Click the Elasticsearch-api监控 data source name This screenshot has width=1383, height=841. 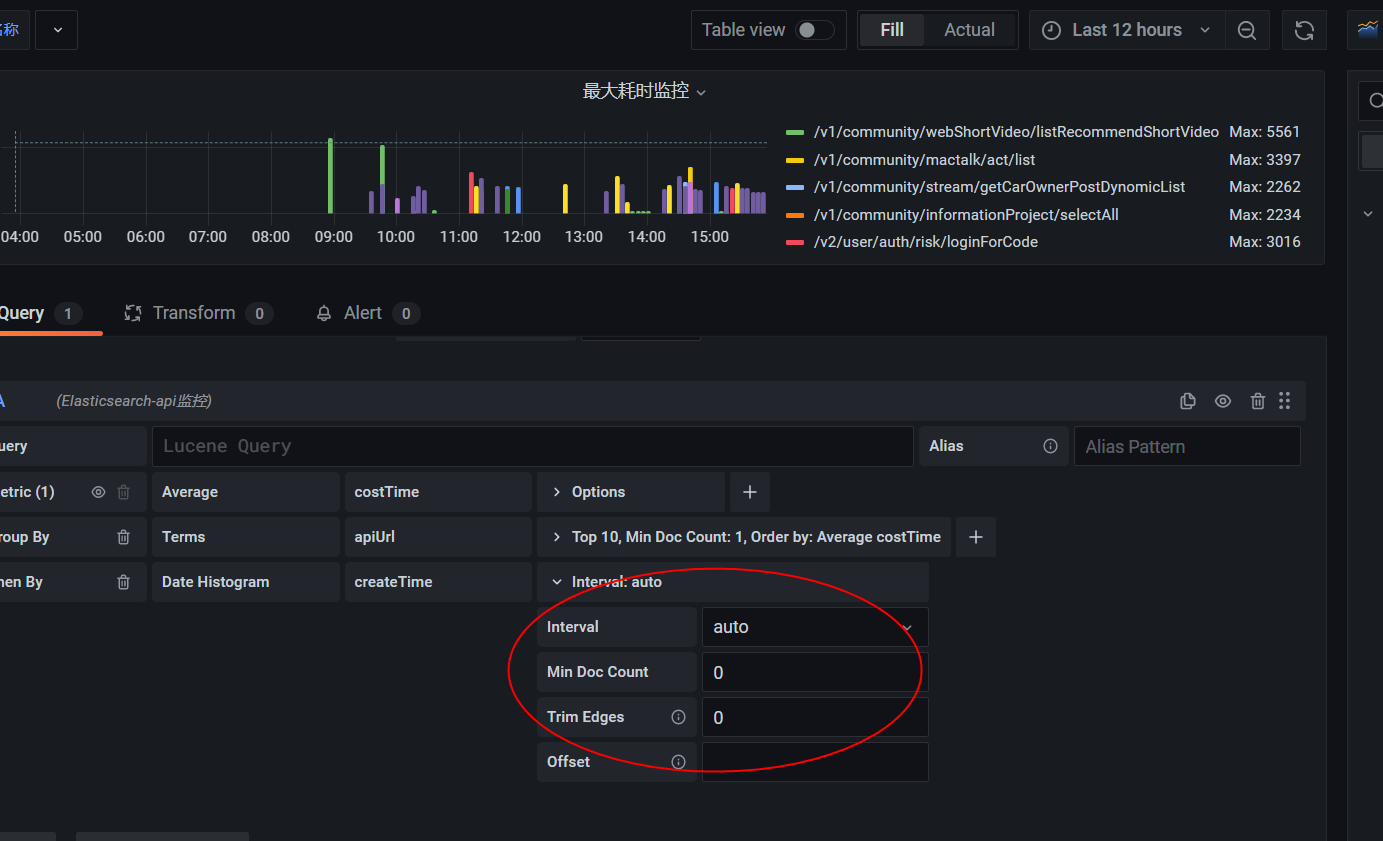coord(134,401)
